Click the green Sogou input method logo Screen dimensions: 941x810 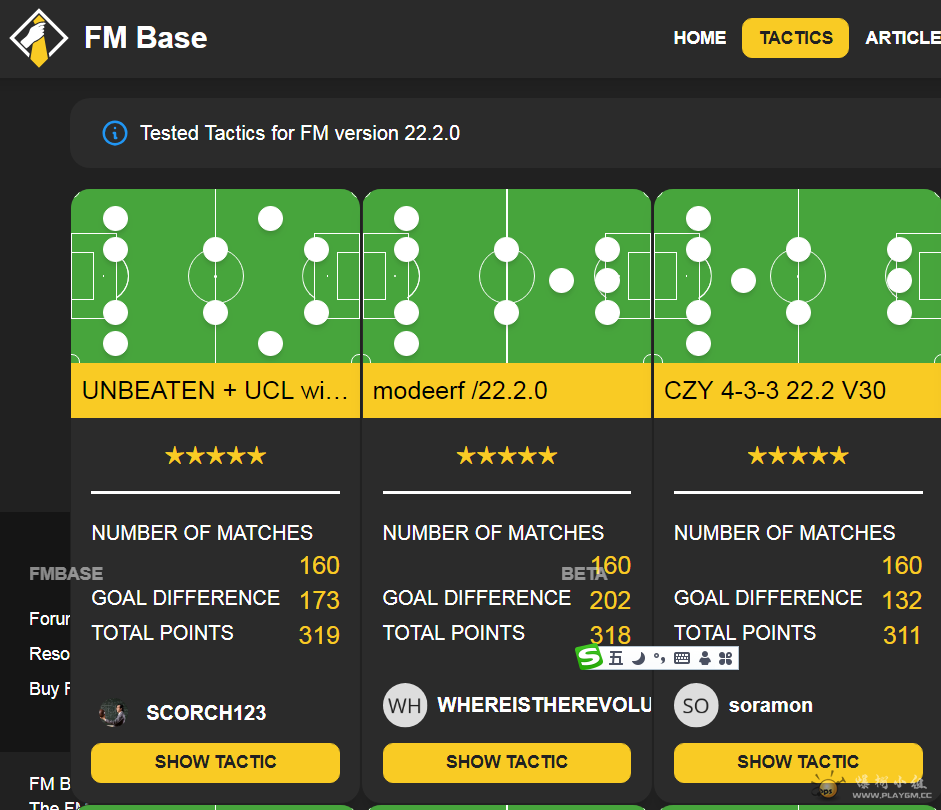point(589,657)
